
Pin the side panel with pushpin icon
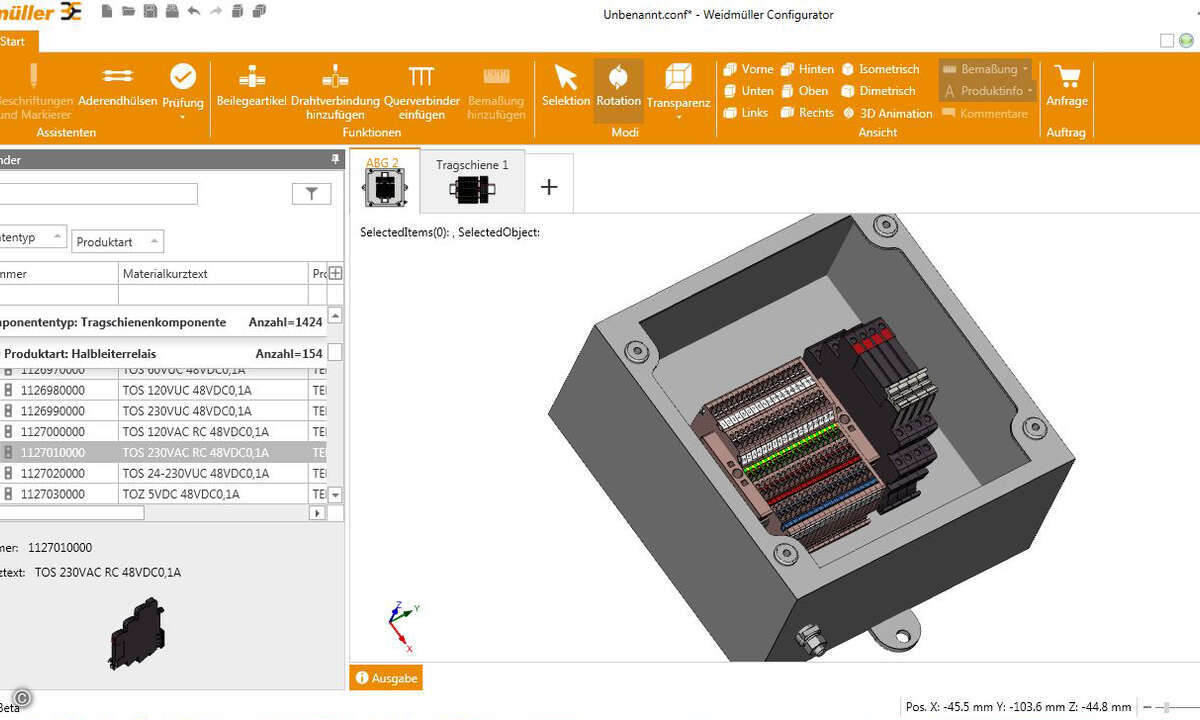click(336, 159)
